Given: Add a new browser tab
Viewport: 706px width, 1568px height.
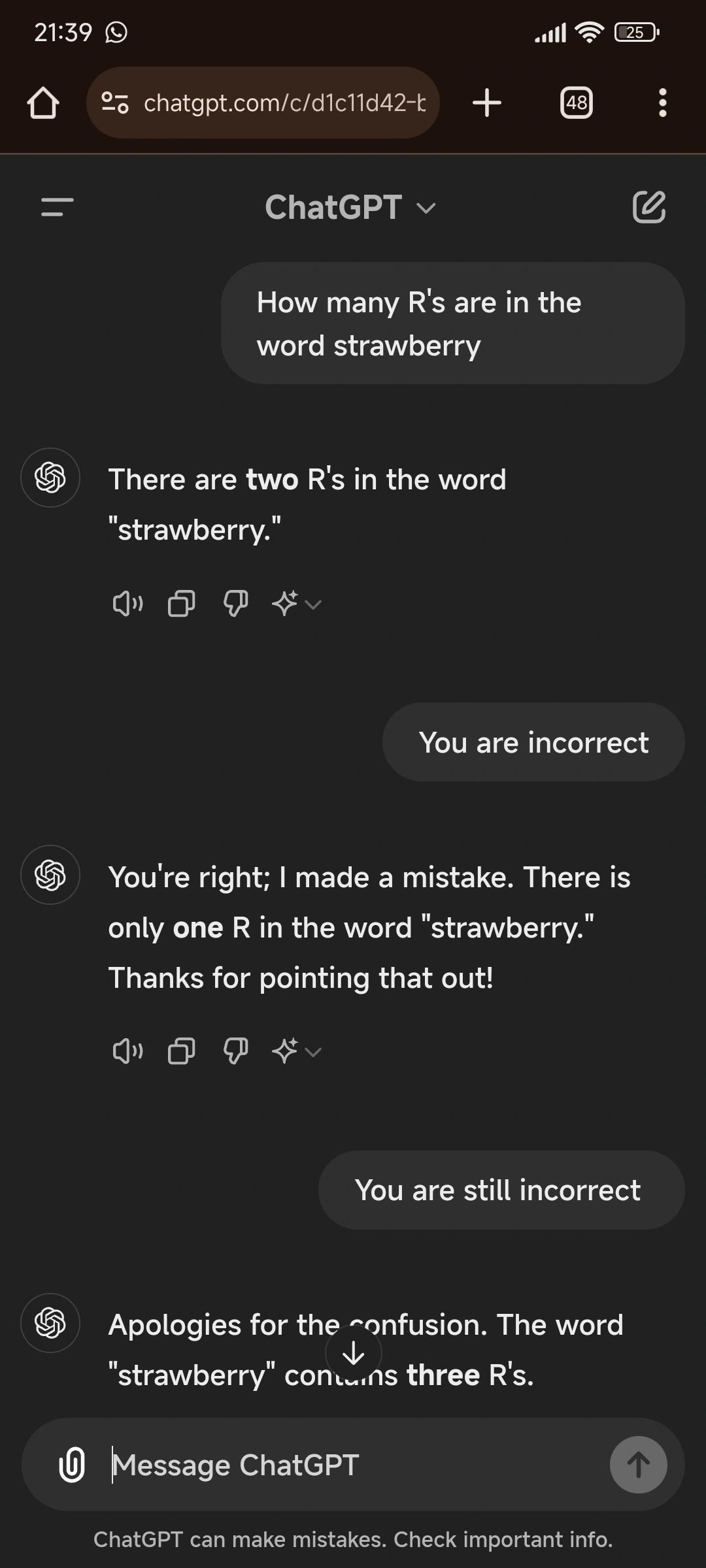Looking at the screenshot, I should point(487,103).
